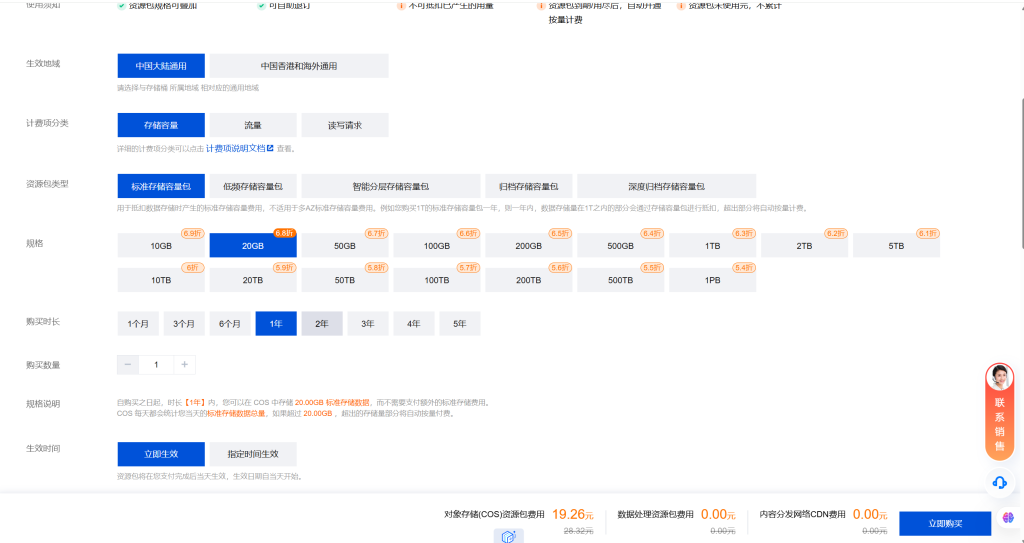Screen dimensions: 1024x543
Task: Select 中国大陆通用 region
Action: coord(161,66)
